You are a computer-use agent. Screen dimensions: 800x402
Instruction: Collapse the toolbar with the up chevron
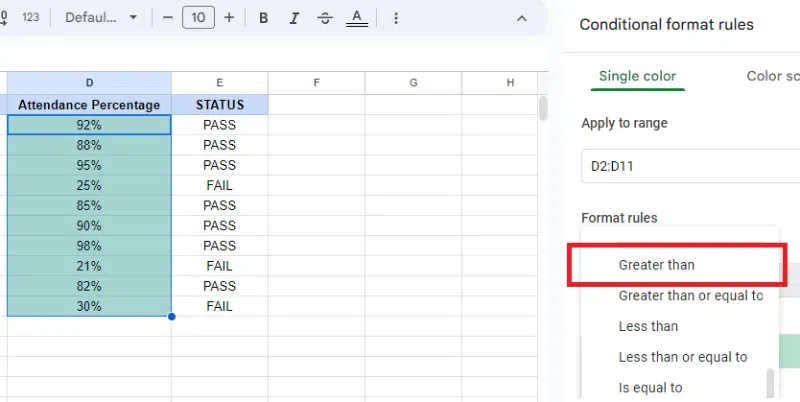[521, 18]
